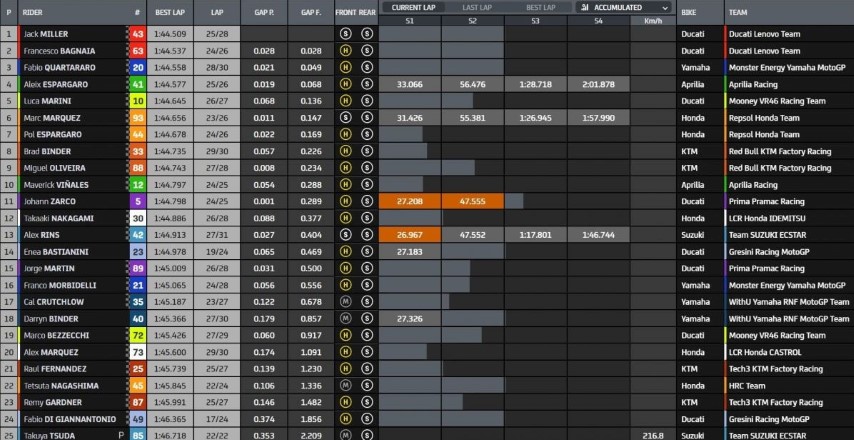This screenshot has height=440, width=854.
Task: Click Jorge Martin's rear soft tyre icon
Action: pyautogui.click(x=367, y=268)
